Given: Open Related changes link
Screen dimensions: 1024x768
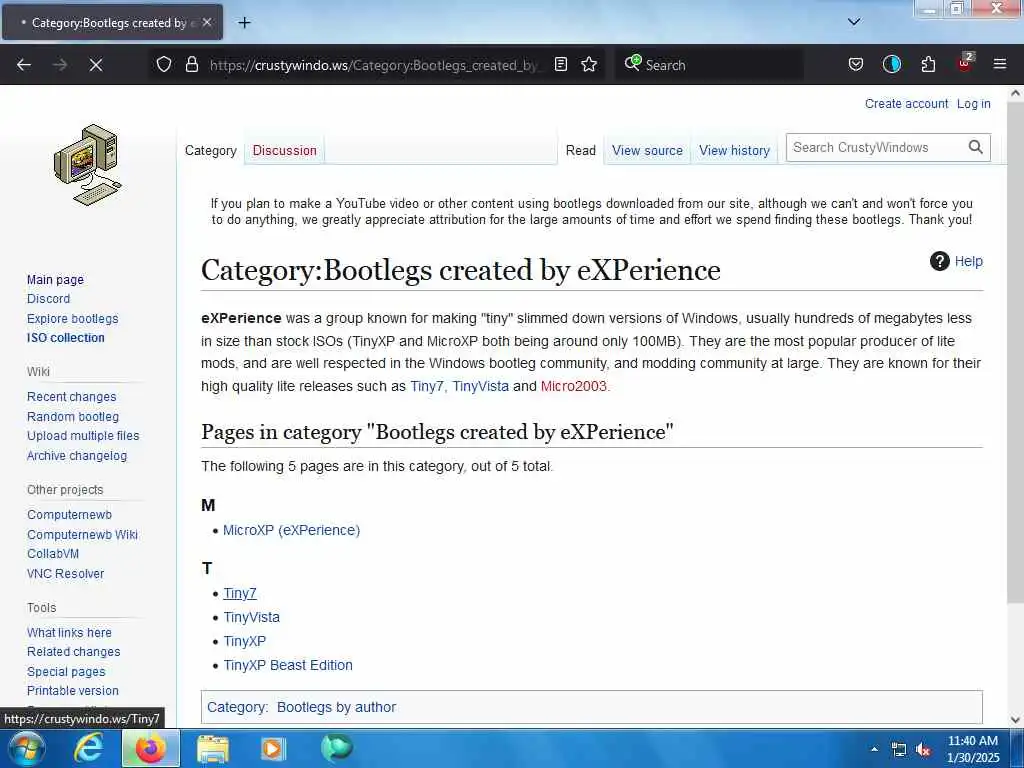Looking at the screenshot, I should coord(73,652).
